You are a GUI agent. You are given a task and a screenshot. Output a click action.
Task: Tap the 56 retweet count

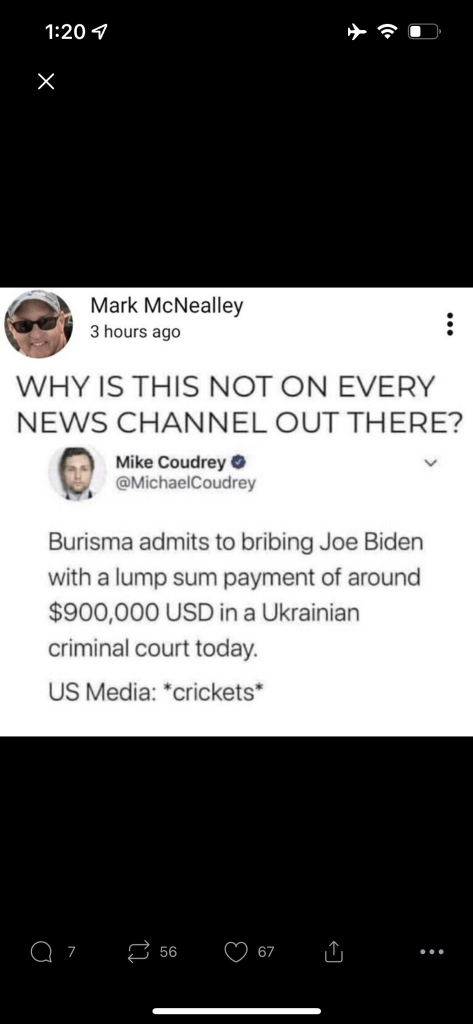coord(168,952)
